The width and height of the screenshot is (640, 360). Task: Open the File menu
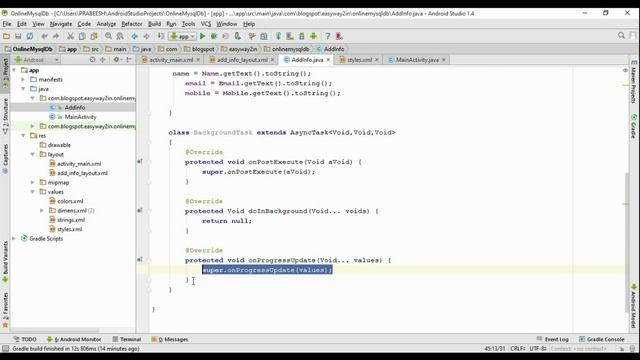[7, 24]
